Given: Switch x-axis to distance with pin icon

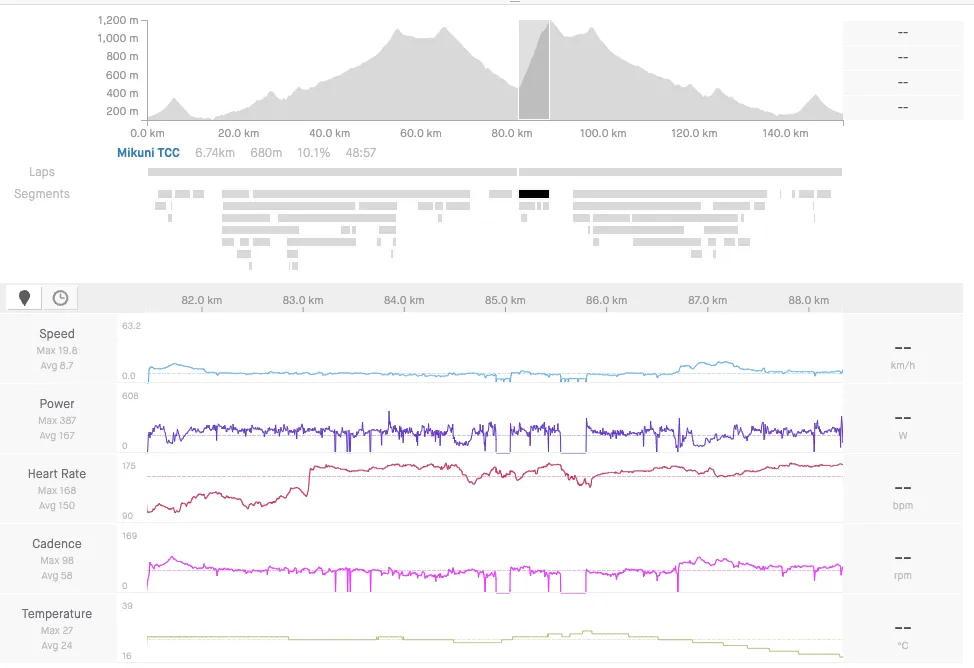Looking at the screenshot, I should [x=25, y=297].
